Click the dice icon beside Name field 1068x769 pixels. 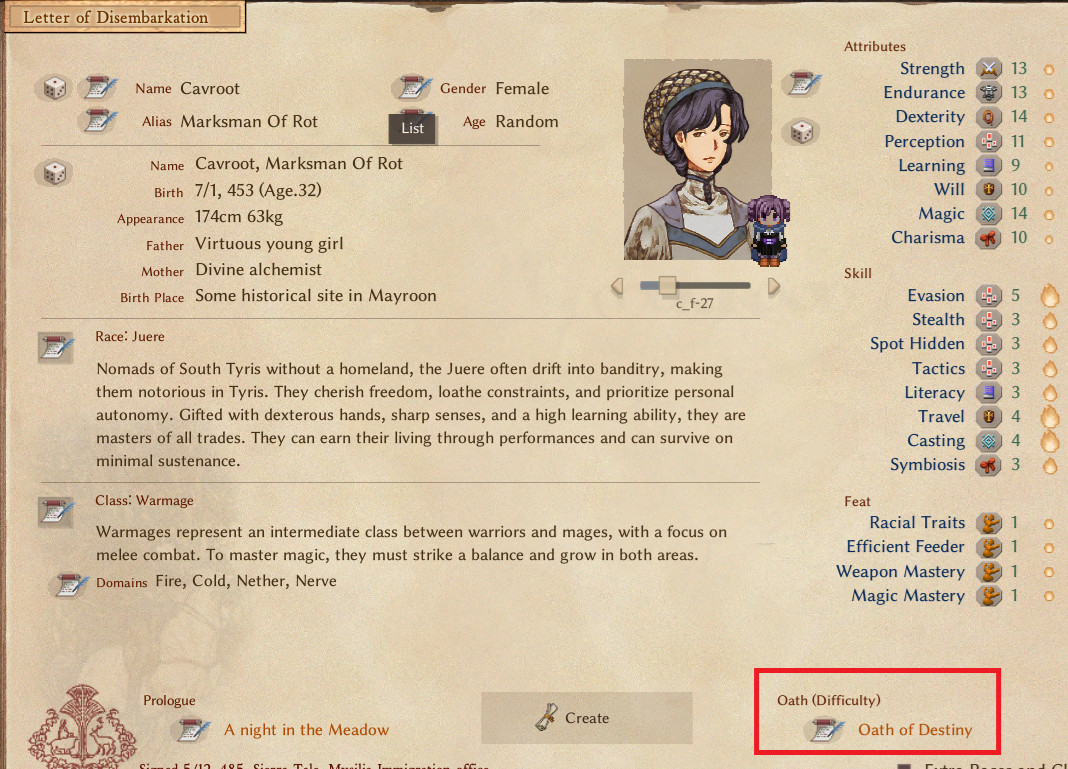(x=54, y=88)
